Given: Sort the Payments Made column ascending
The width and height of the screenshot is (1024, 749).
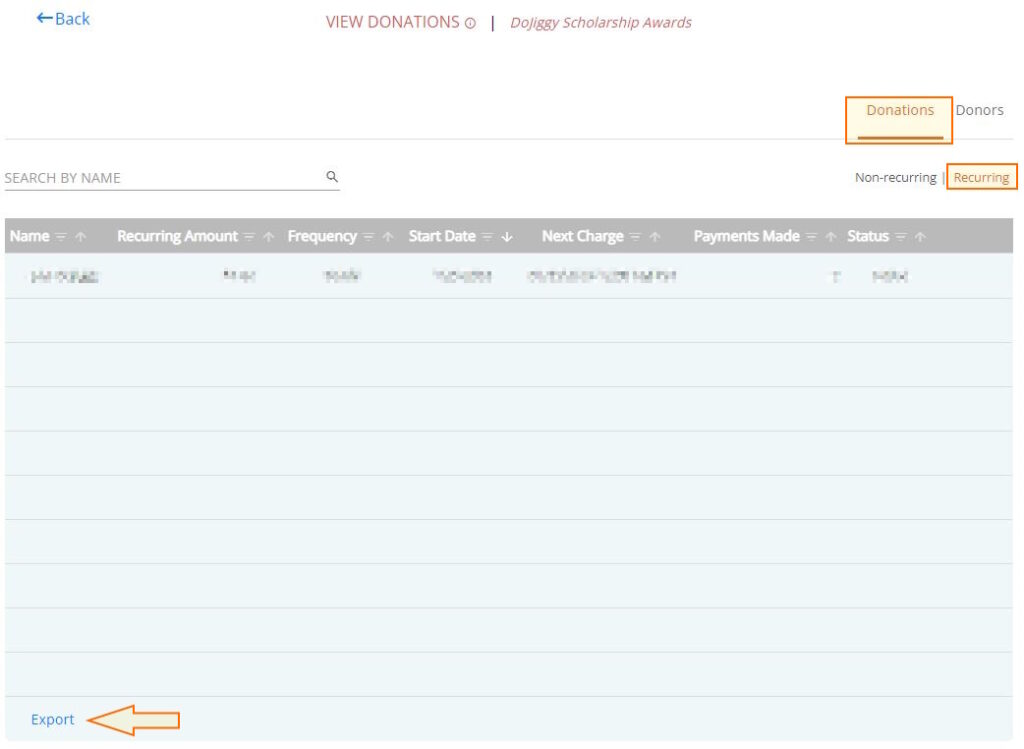Looking at the screenshot, I should [829, 236].
